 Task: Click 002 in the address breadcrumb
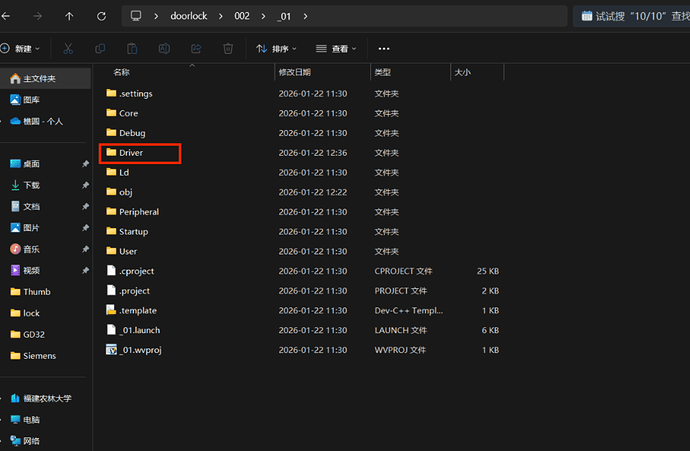pyautogui.click(x=243, y=16)
